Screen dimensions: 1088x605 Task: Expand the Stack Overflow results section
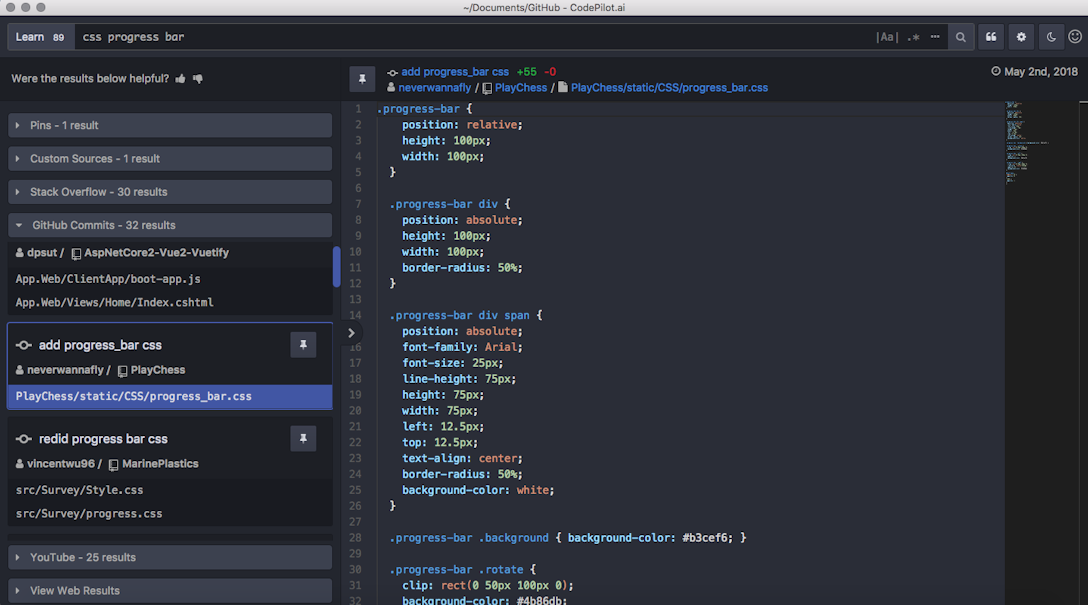point(169,191)
